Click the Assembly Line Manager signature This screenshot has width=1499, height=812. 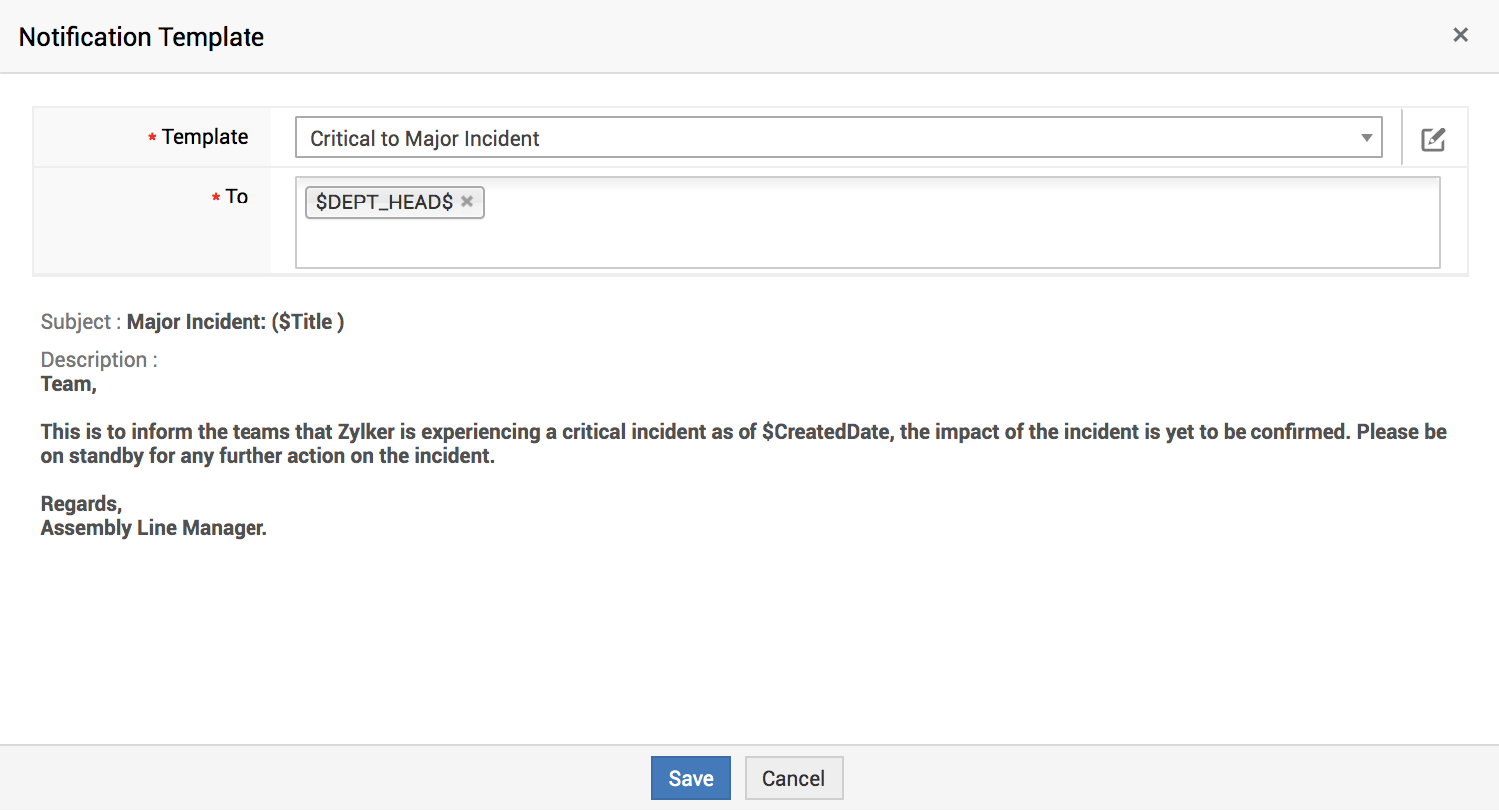point(154,528)
